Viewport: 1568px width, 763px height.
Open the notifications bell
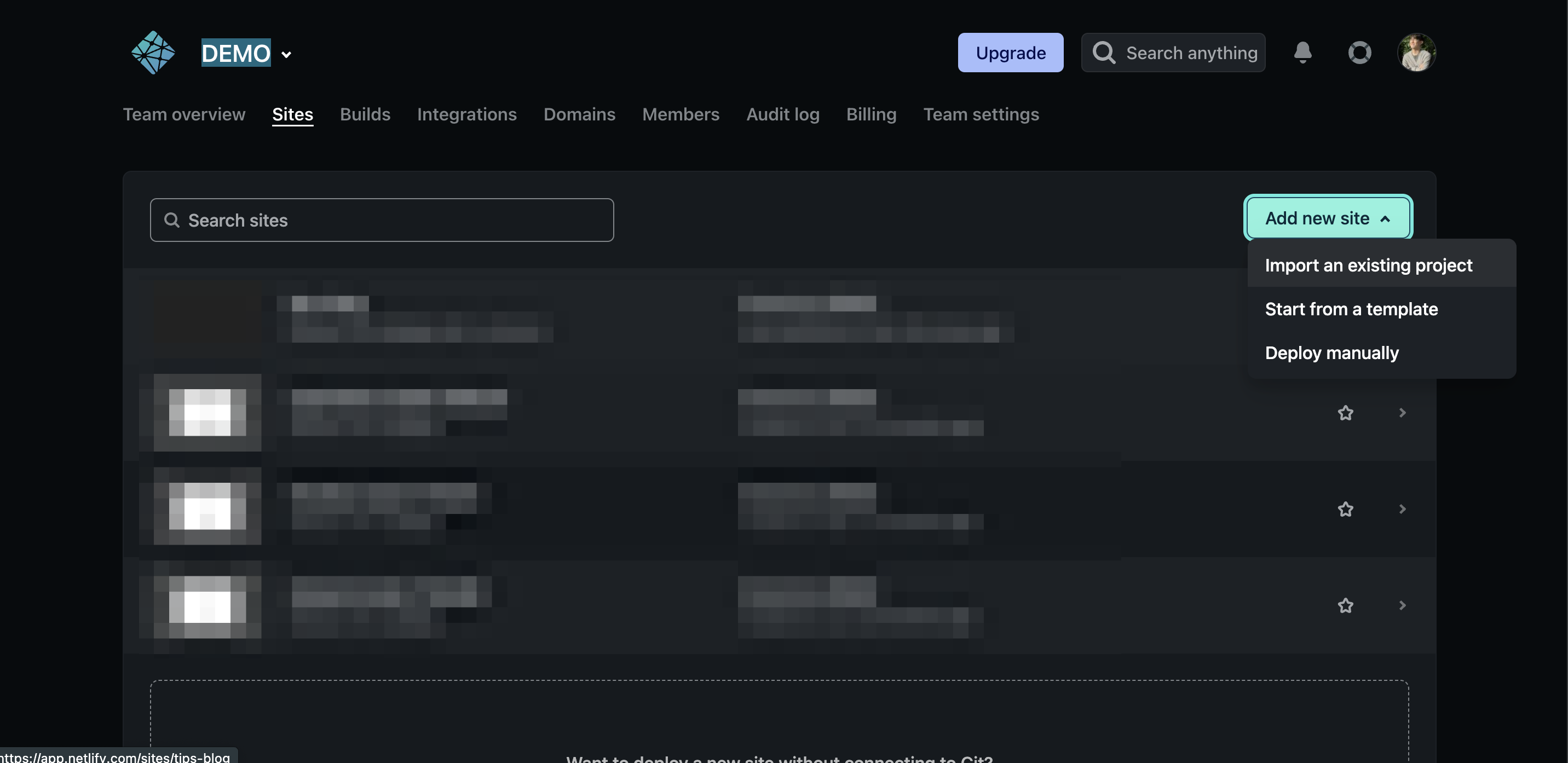coord(1302,53)
